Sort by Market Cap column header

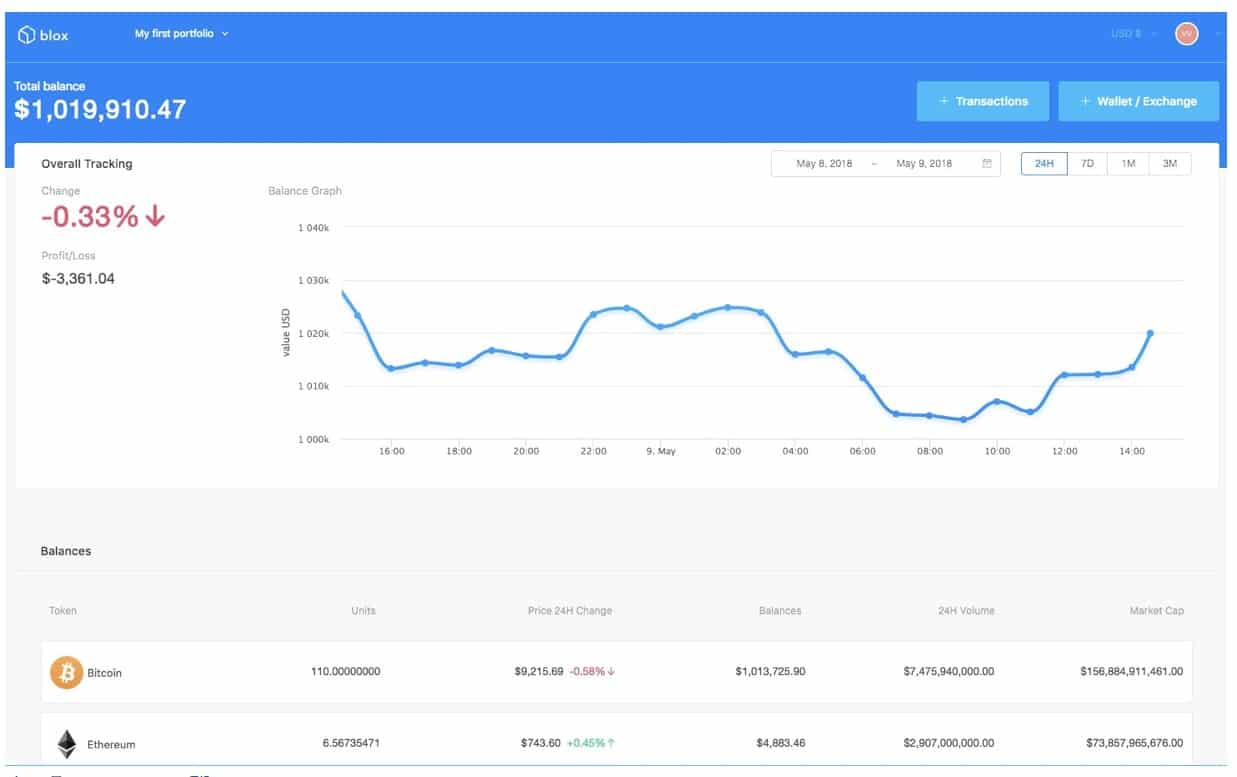pyautogui.click(x=1157, y=610)
